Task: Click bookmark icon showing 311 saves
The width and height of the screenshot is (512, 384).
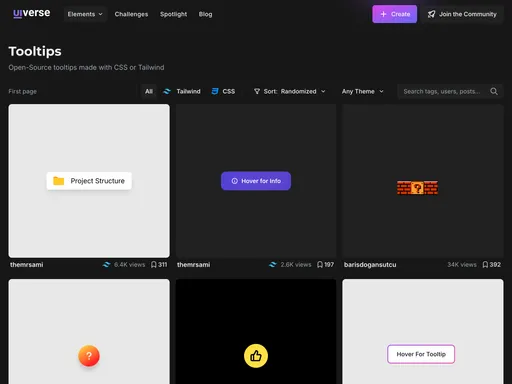Action: pos(154,265)
